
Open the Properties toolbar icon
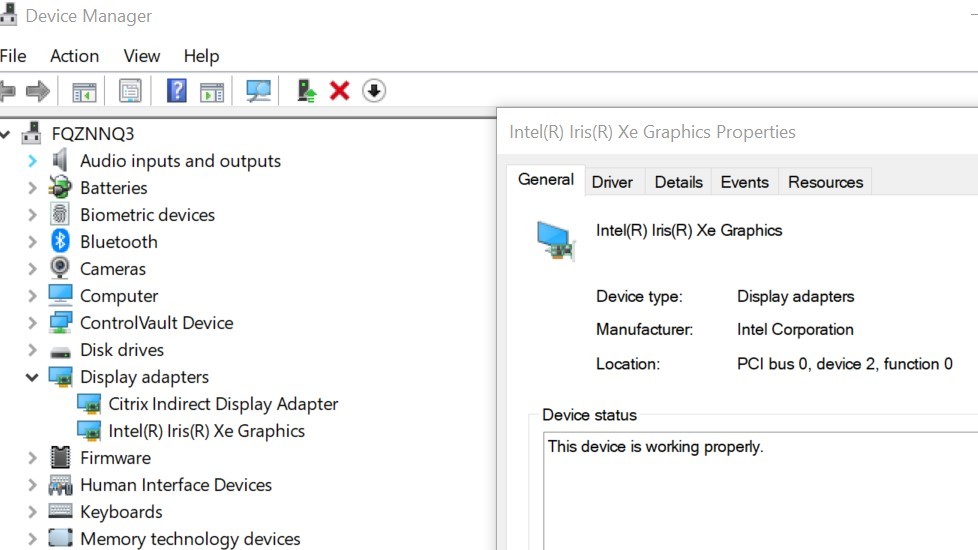[130, 91]
